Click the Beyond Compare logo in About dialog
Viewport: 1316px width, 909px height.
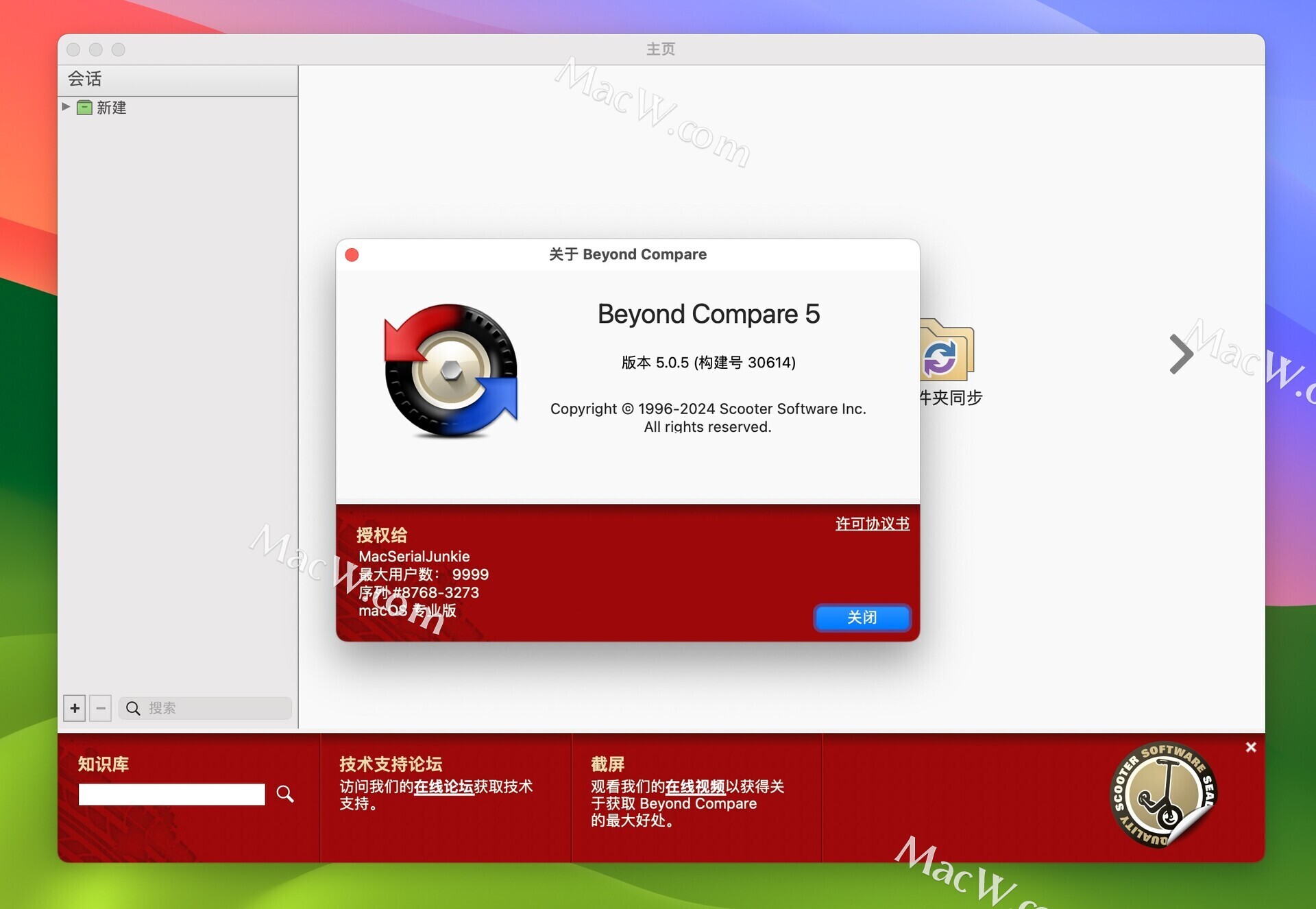(451, 370)
